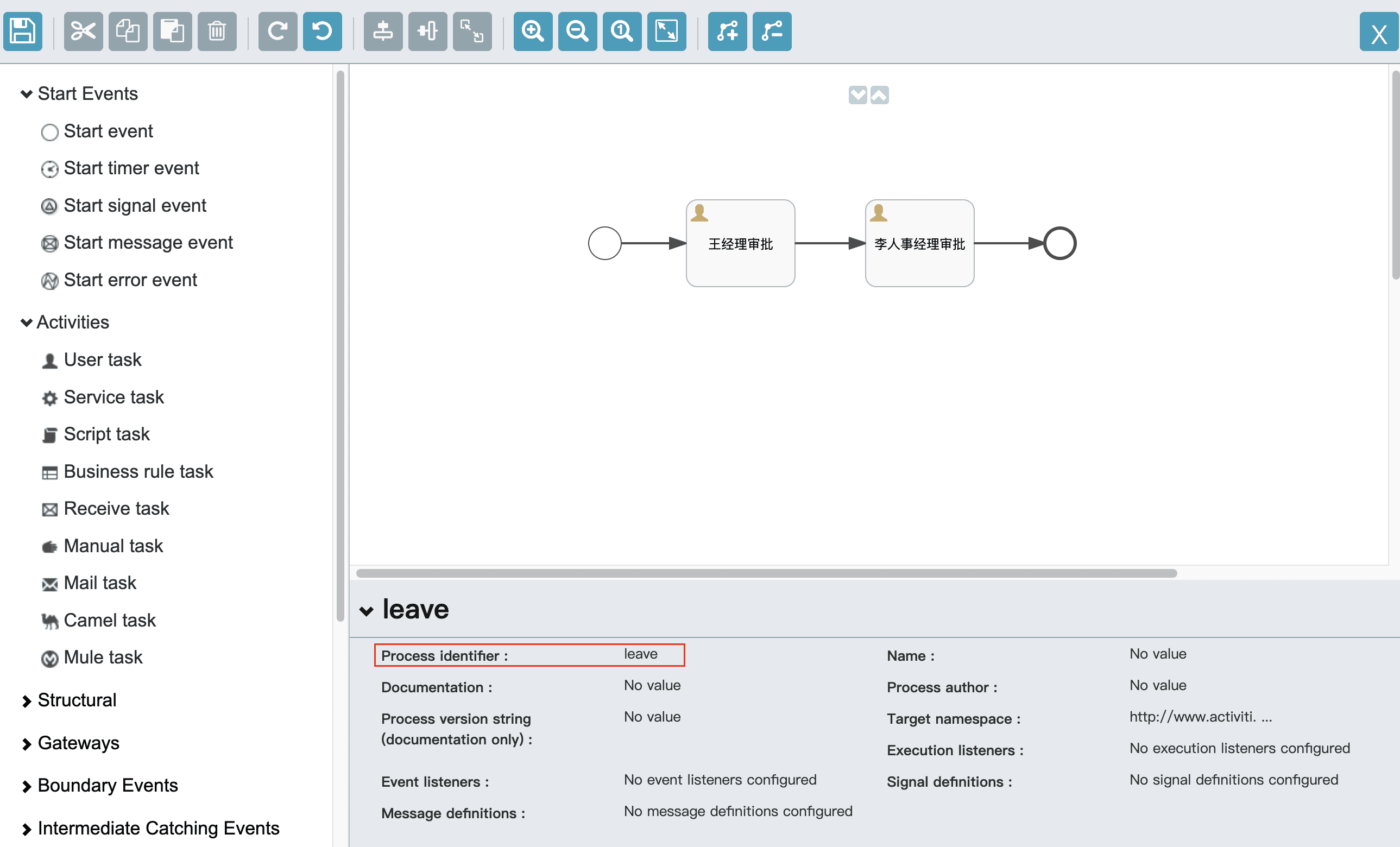Click the 王经理审批 user task node

(x=740, y=244)
